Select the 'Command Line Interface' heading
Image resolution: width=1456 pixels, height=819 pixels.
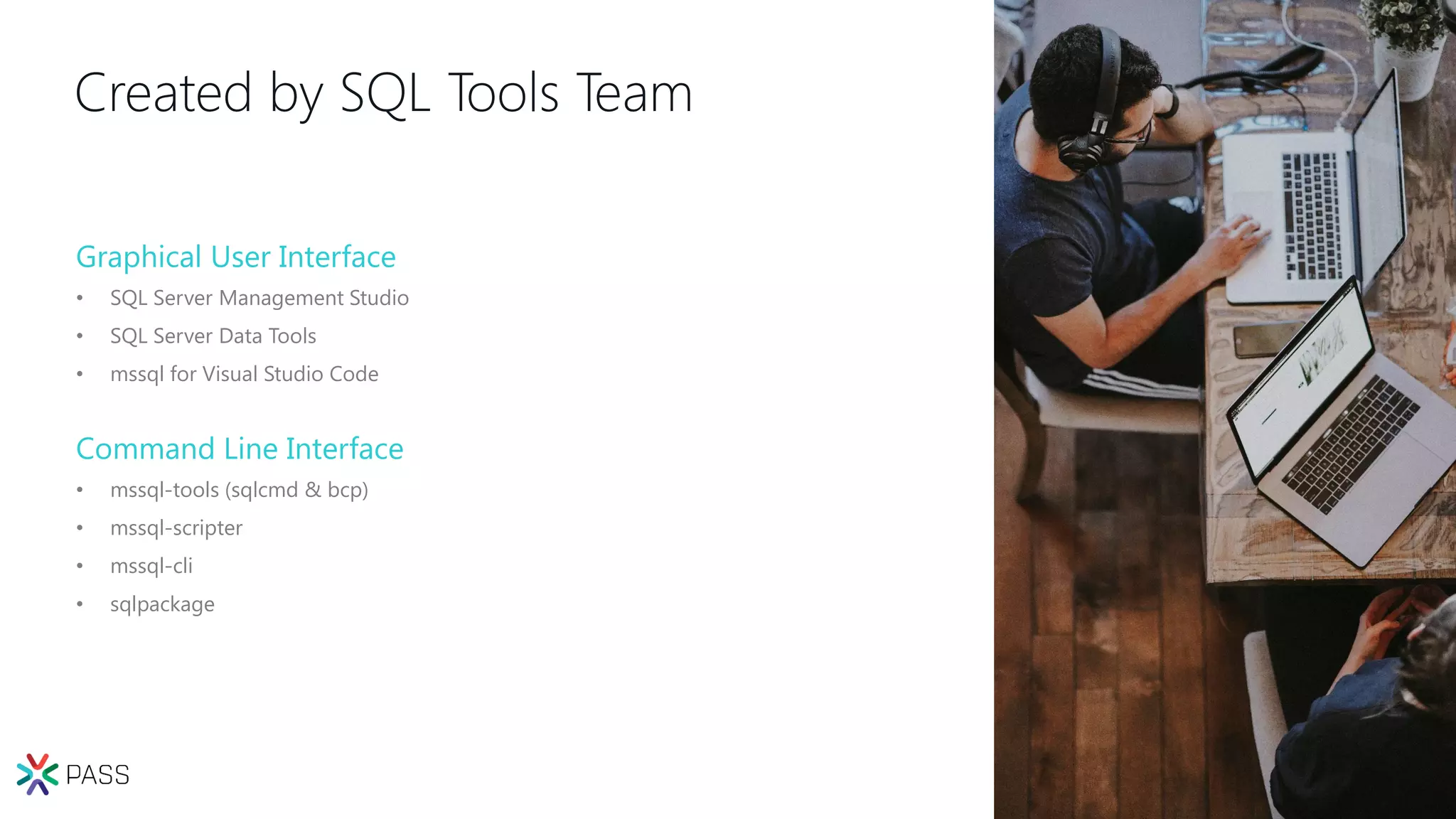pyautogui.click(x=240, y=449)
